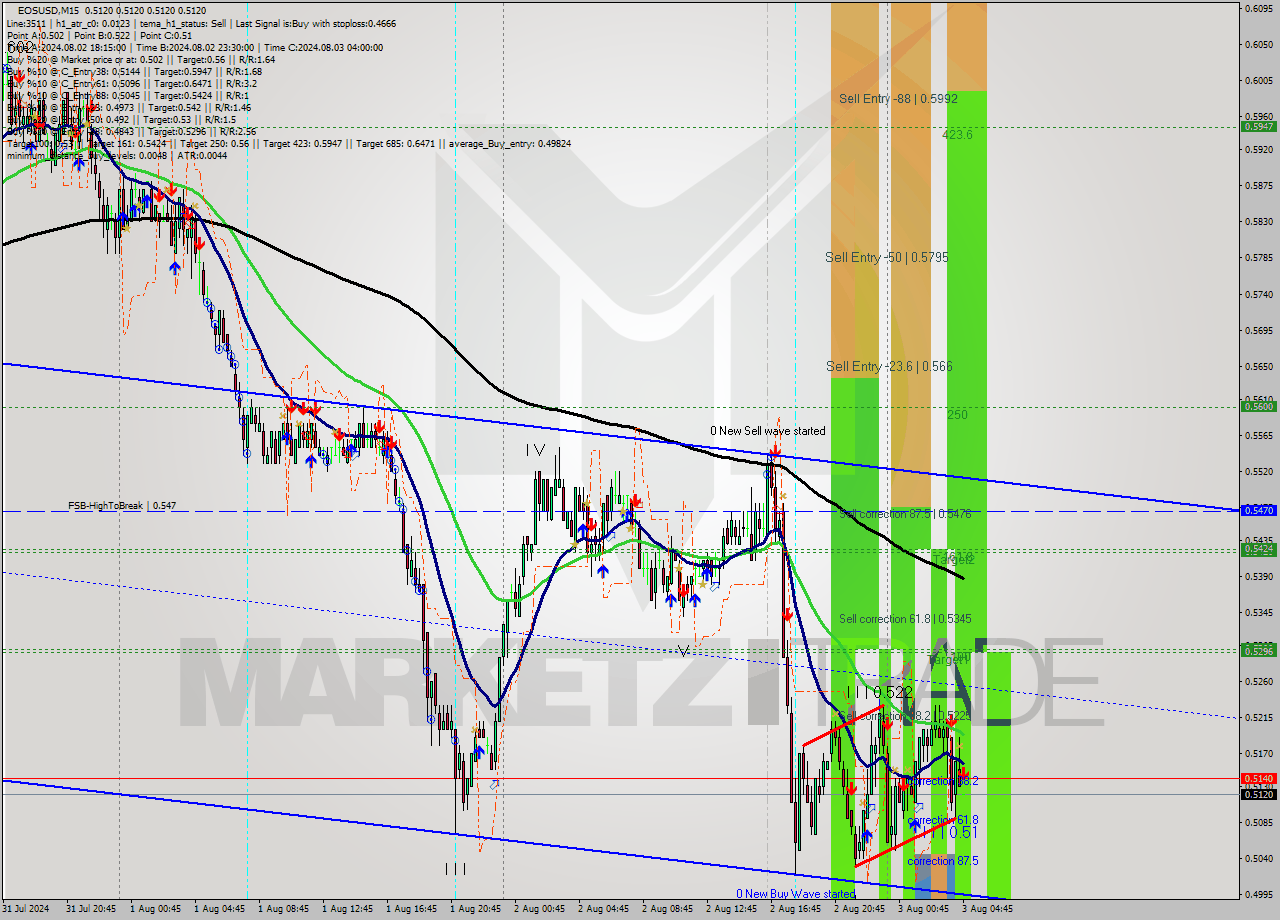Click the 'I I I 0.522' wave label
This screenshot has height=920, width=1280.
pyautogui.click(x=879, y=692)
